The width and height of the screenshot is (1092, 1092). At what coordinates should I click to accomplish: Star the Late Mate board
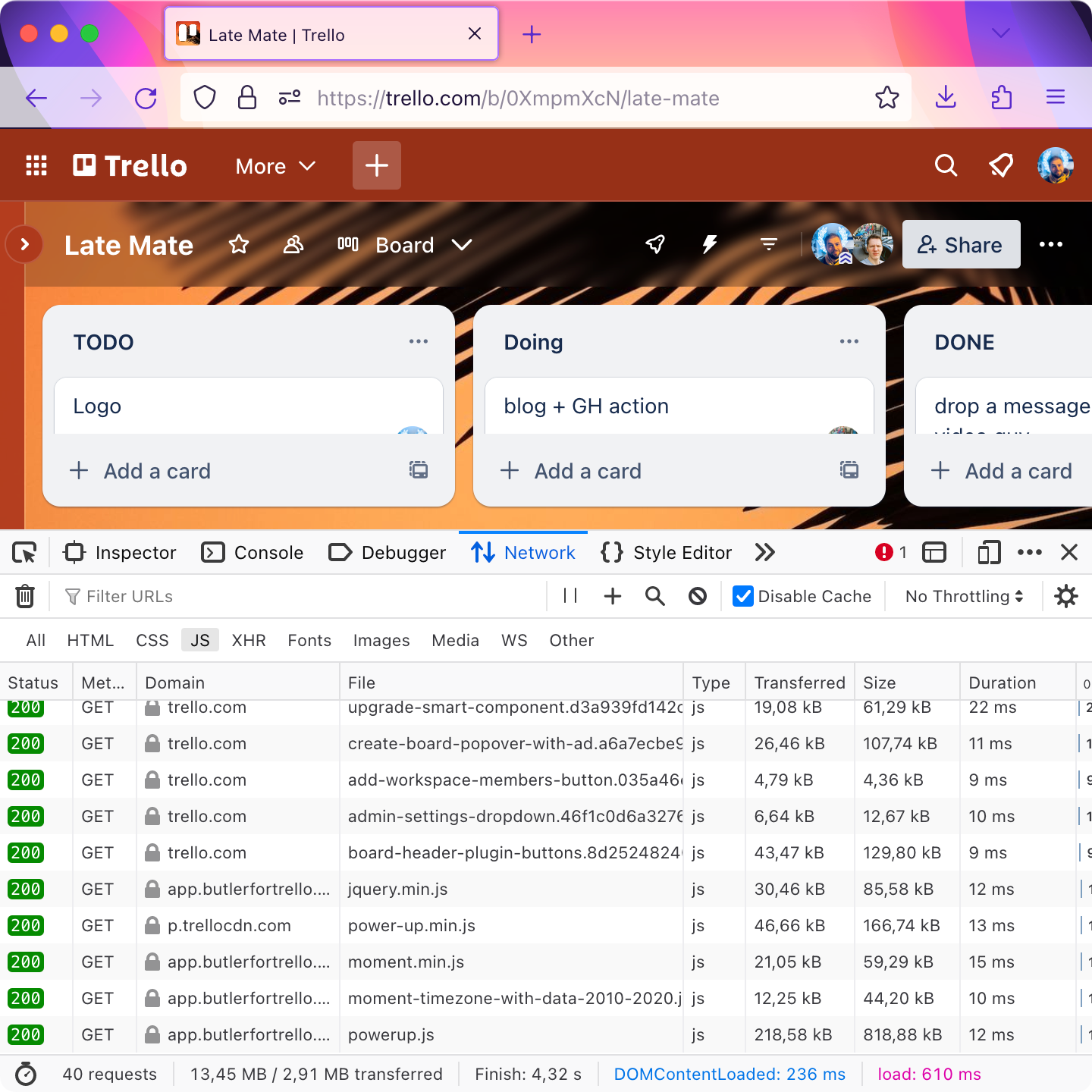coord(239,244)
